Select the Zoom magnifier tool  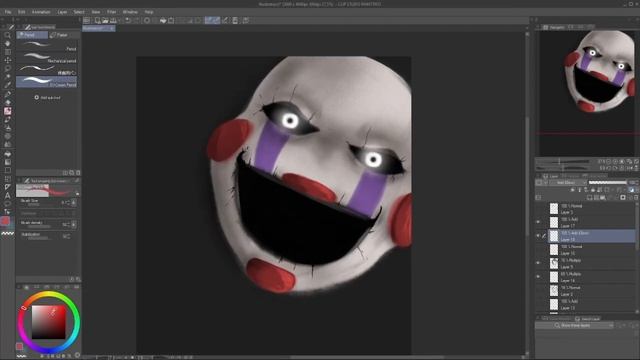pos(7,35)
